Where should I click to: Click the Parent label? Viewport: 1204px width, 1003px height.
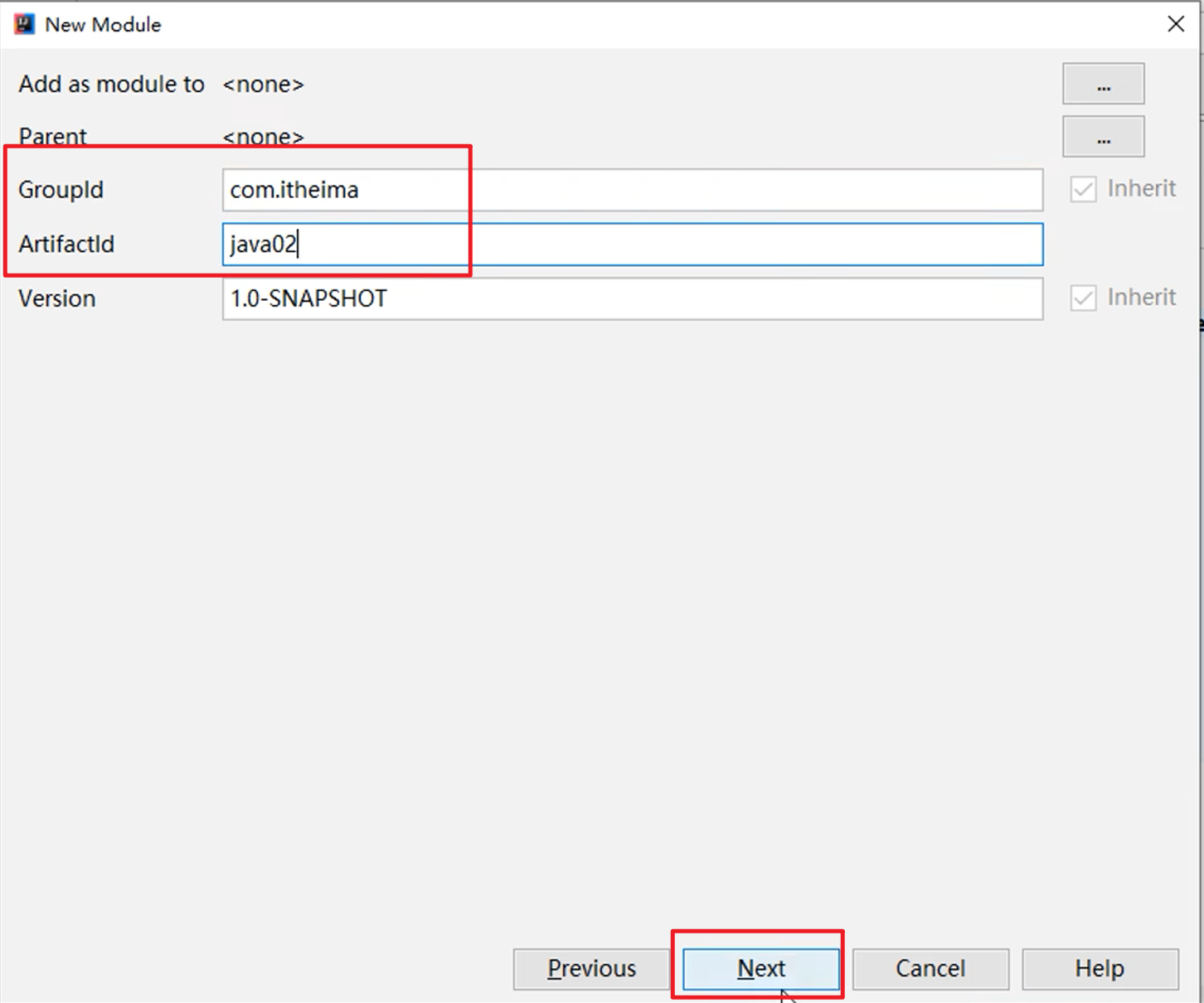pos(52,136)
